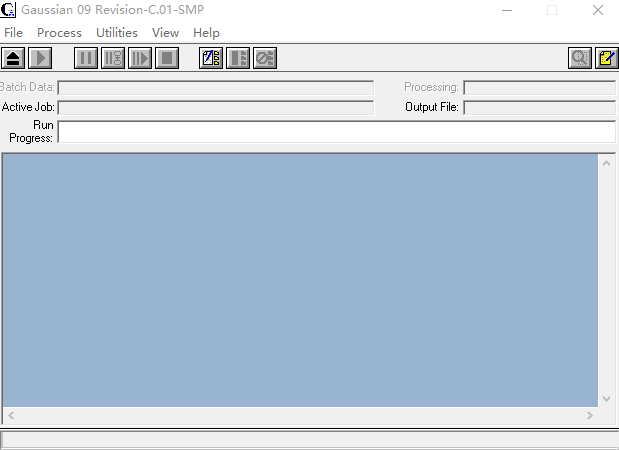Click the Active Job field

[x=216, y=107]
